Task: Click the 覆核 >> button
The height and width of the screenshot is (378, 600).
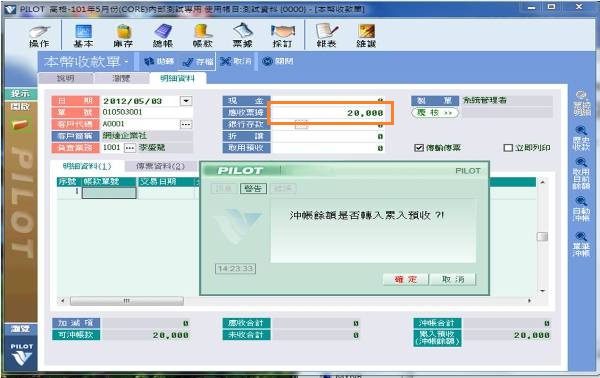Action: click(x=435, y=113)
